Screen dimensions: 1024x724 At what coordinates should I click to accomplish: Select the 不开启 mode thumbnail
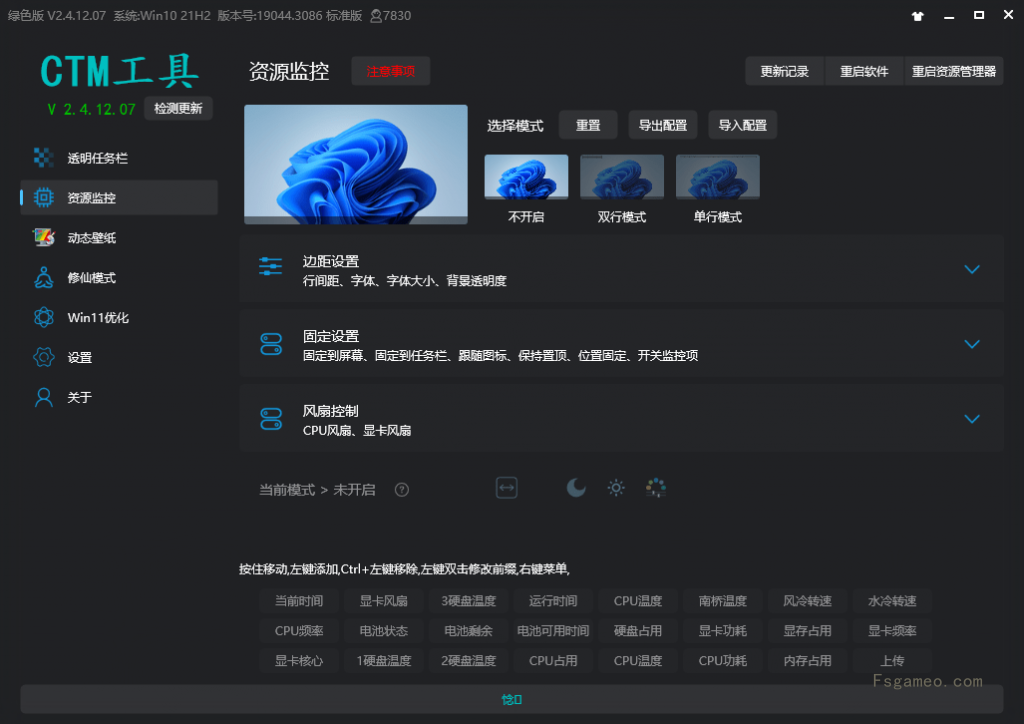[x=526, y=177]
